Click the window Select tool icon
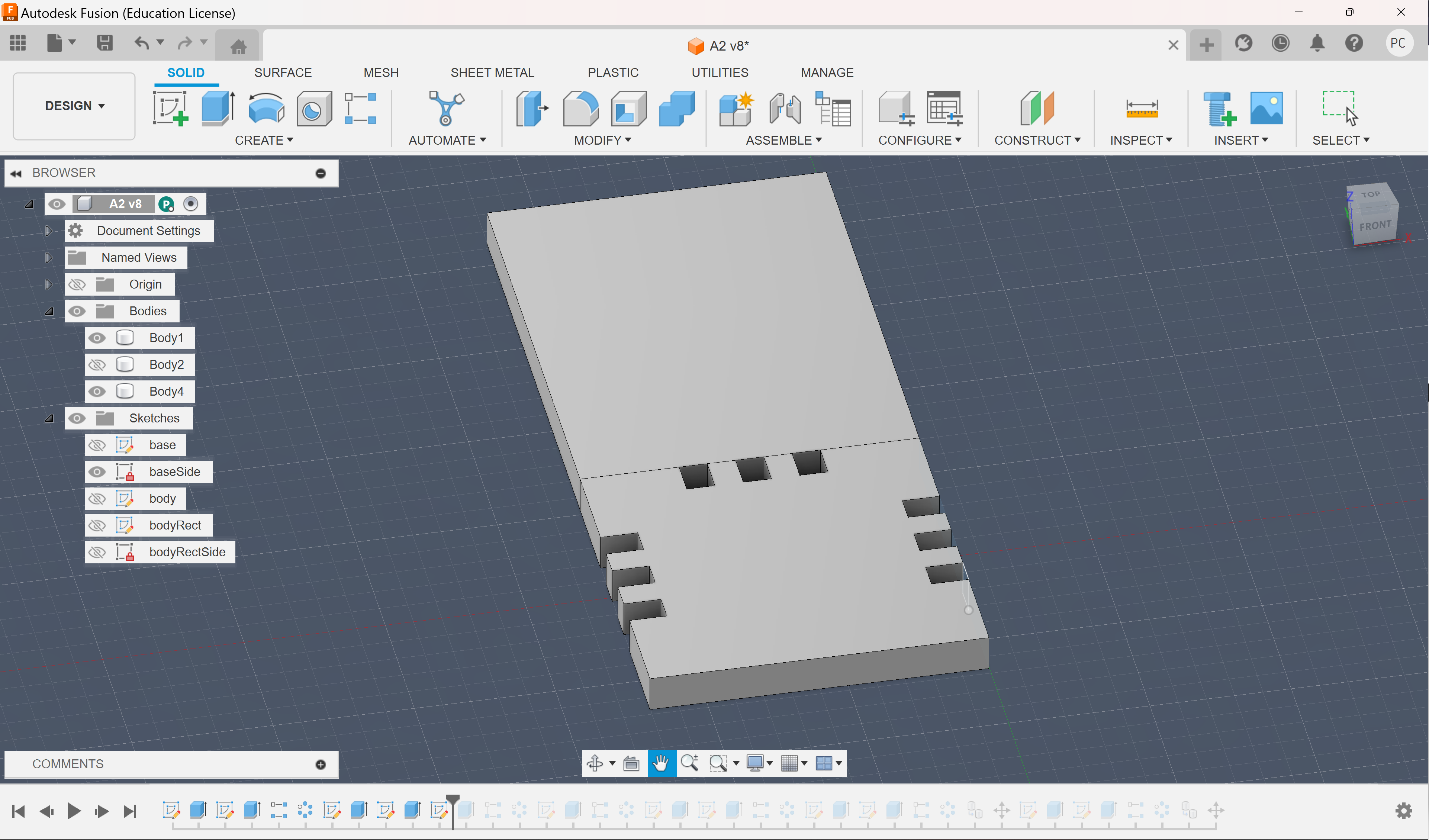Screen dimensions: 1429x840 pos(1340,108)
